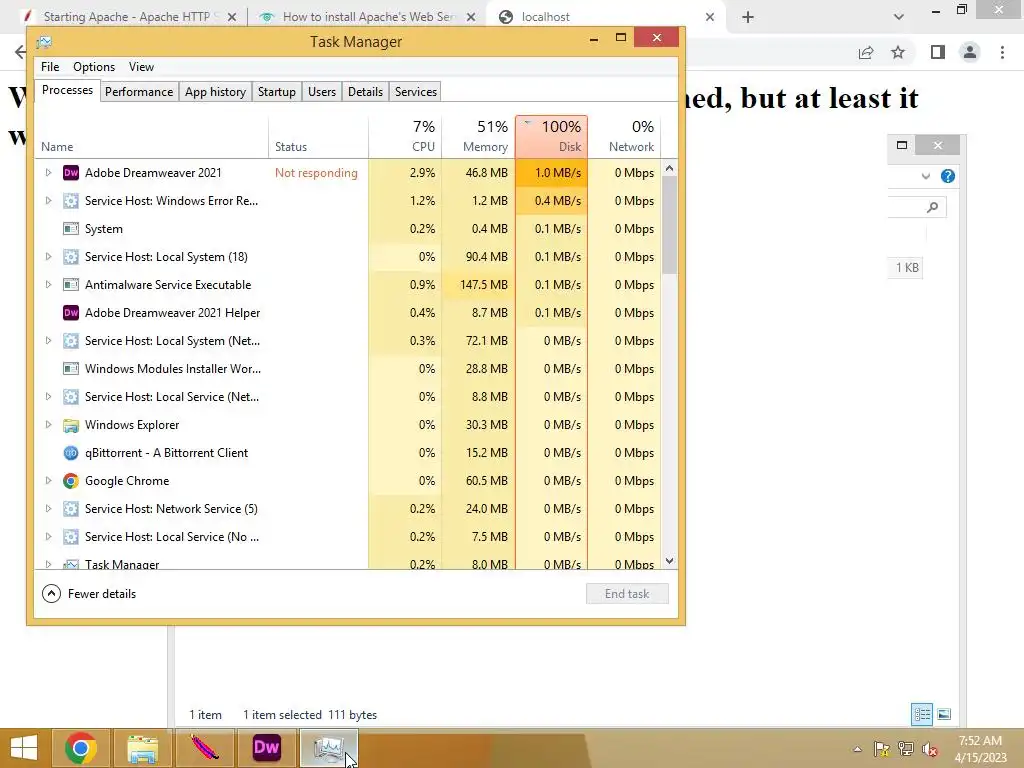The height and width of the screenshot is (768, 1024).
Task: Bookmark this page with the star icon
Action: [899, 52]
